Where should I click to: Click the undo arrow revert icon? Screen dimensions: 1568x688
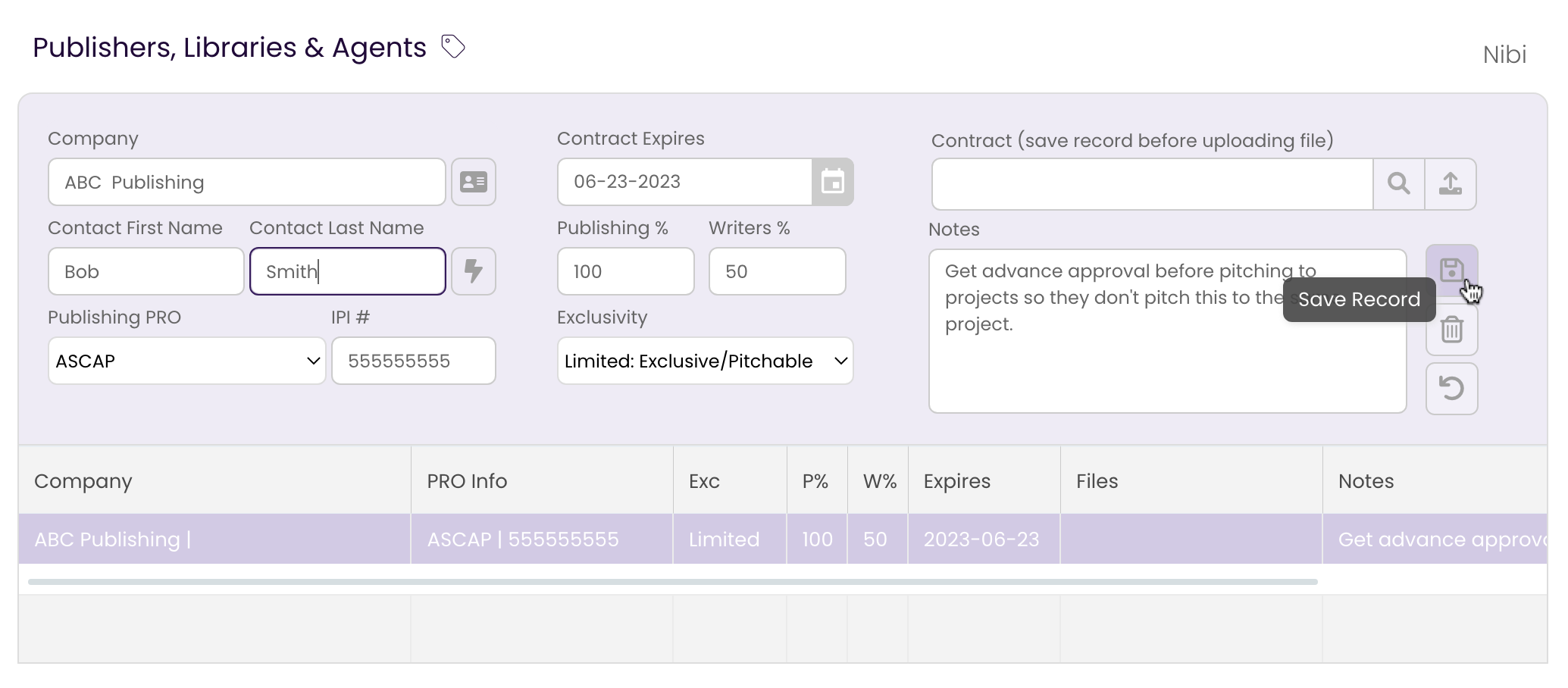(1451, 389)
